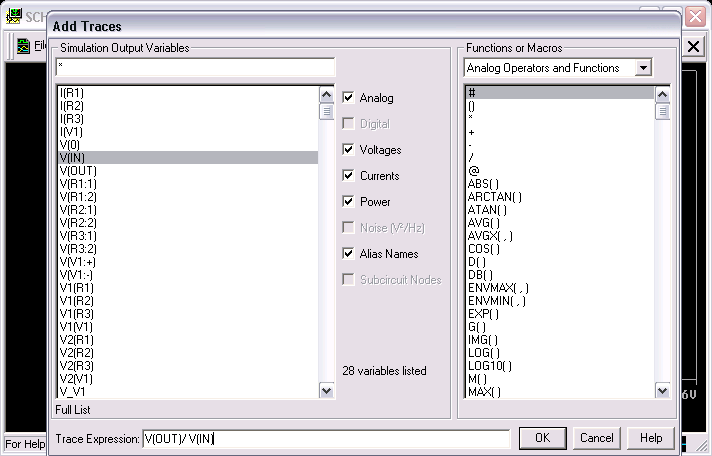Select V2(R1) in variables list
Screen dimensions: 712x456
pyautogui.click(x=188, y=340)
